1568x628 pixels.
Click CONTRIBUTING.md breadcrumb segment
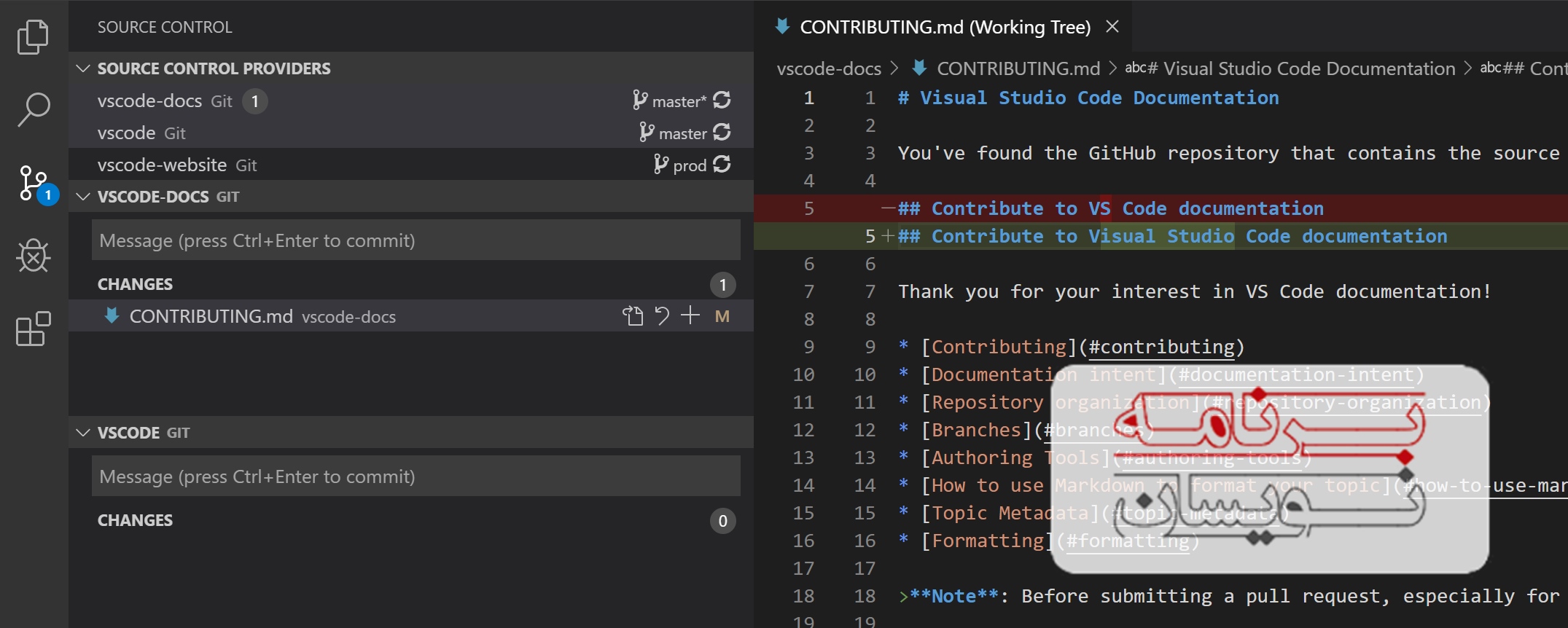[x=1018, y=68]
